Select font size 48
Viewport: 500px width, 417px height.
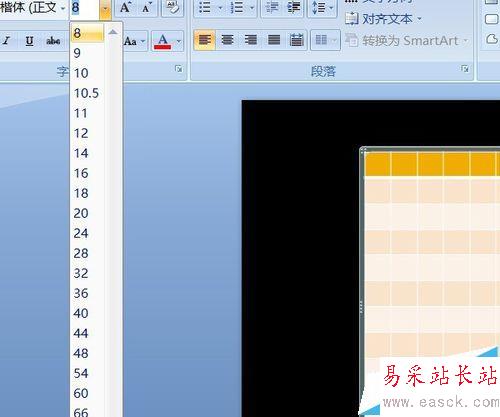pyautogui.click(x=87, y=353)
